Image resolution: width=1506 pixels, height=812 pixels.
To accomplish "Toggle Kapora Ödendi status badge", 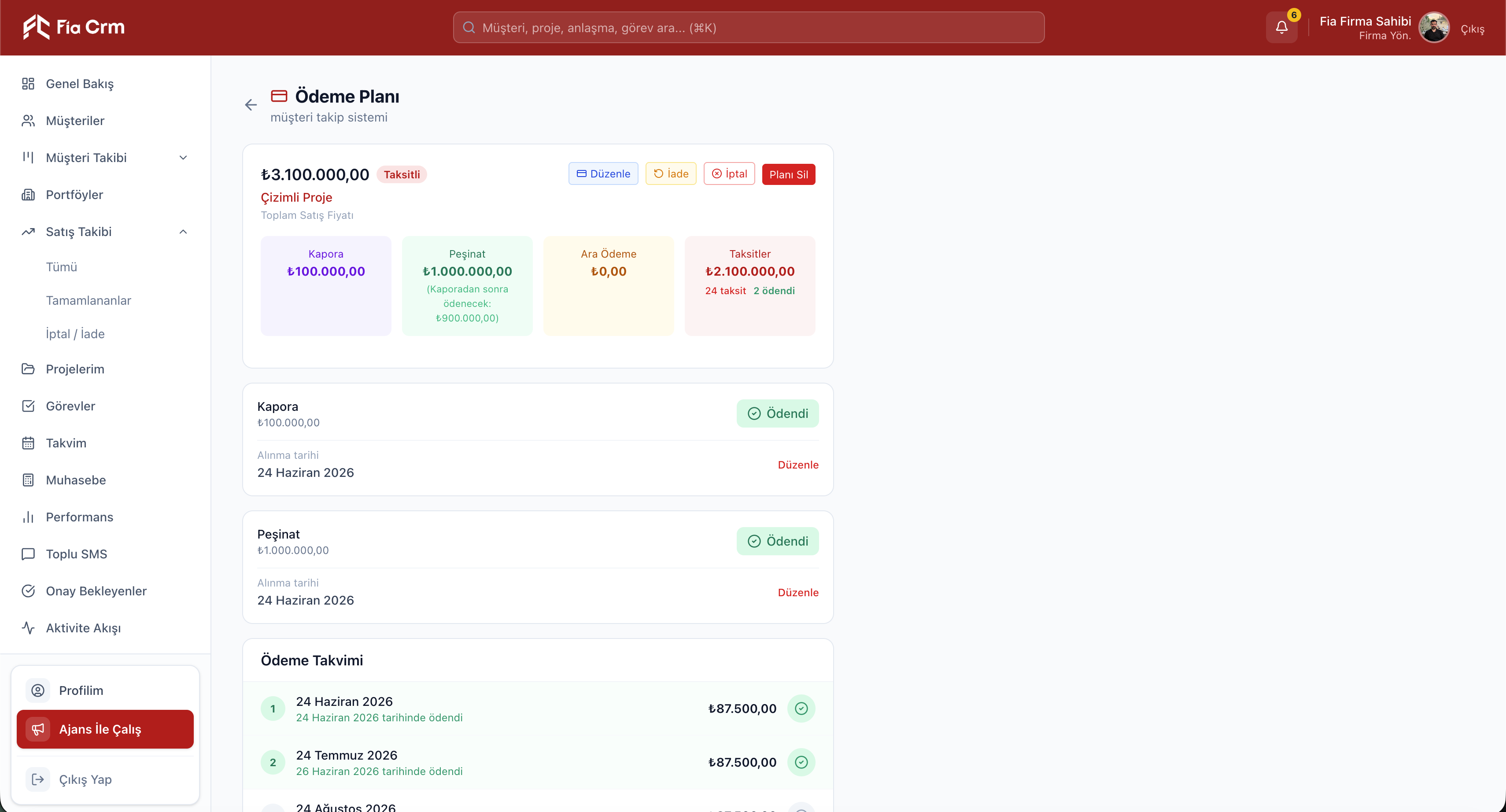I will pos(778,413).
